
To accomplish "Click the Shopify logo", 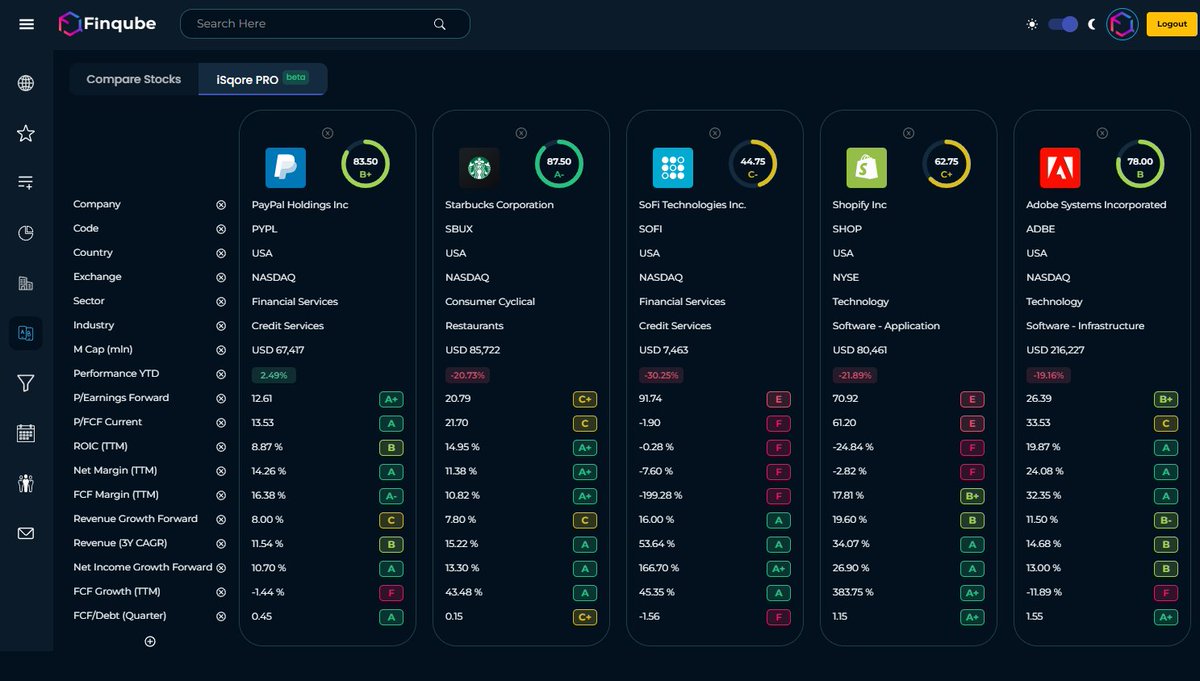I will [x=866, y=168].
